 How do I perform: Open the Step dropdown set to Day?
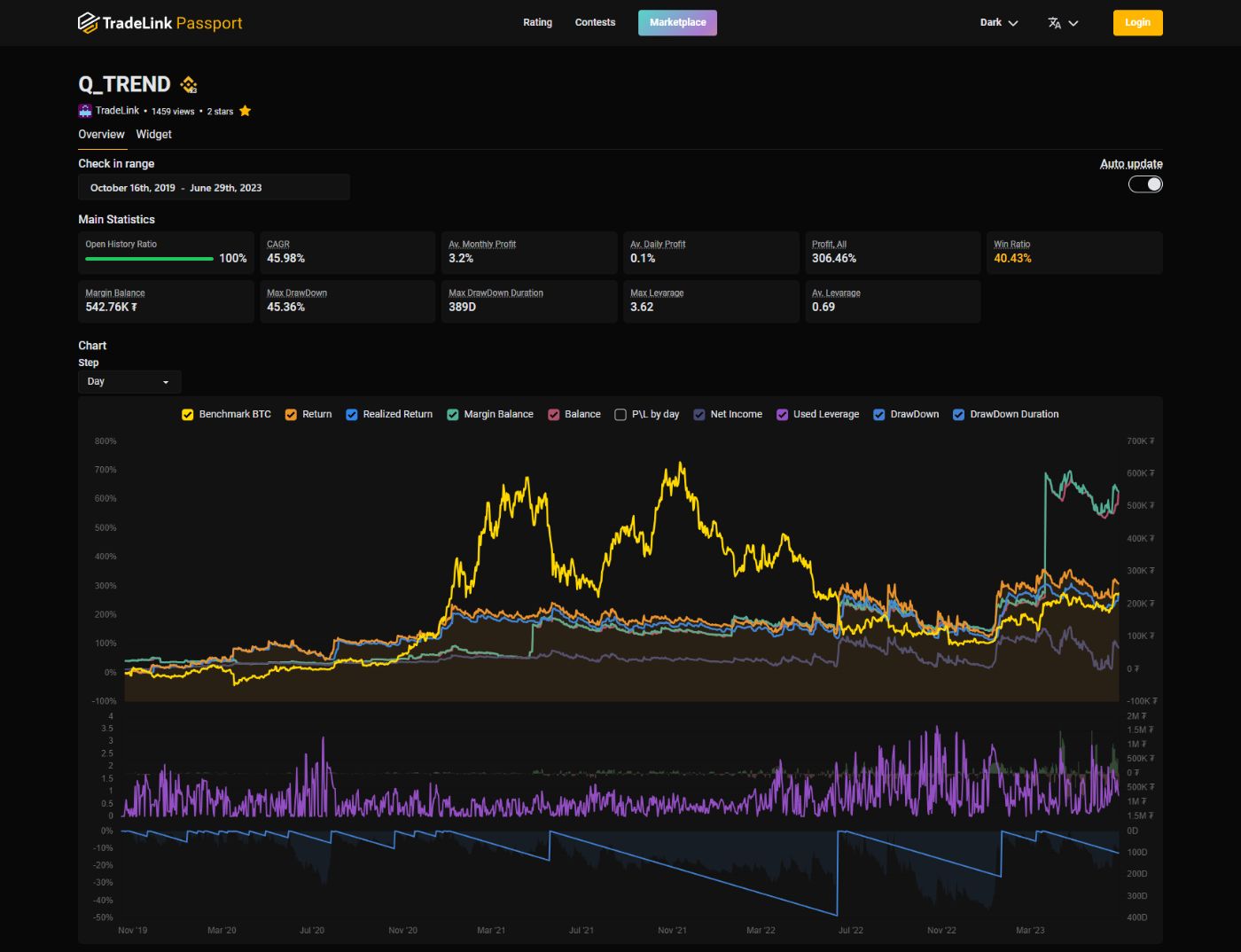tap(129, 382)
